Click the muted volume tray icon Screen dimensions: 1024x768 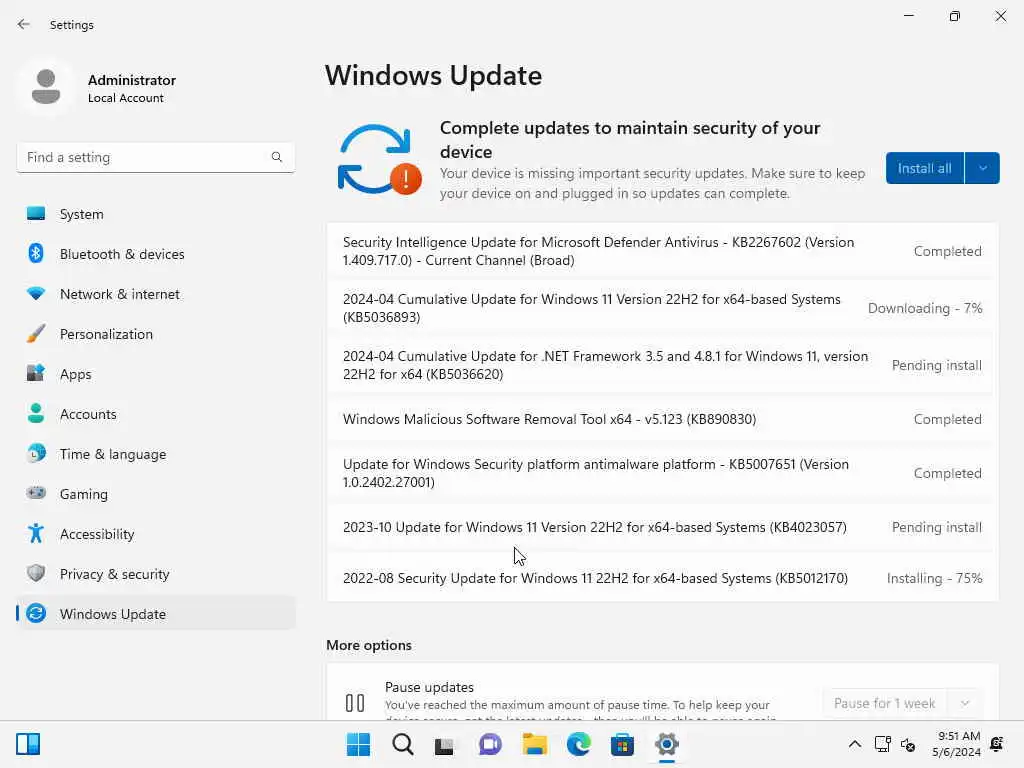908,744
